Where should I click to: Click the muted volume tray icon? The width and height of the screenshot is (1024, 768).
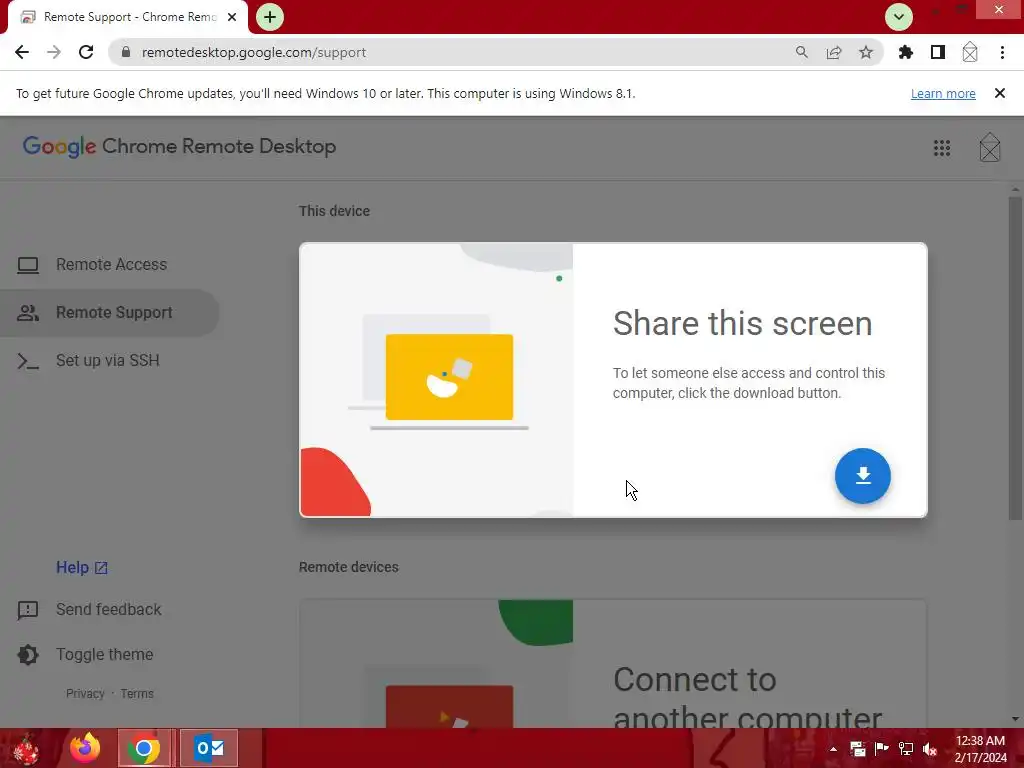pyautogui.click(x=930, y=749)
